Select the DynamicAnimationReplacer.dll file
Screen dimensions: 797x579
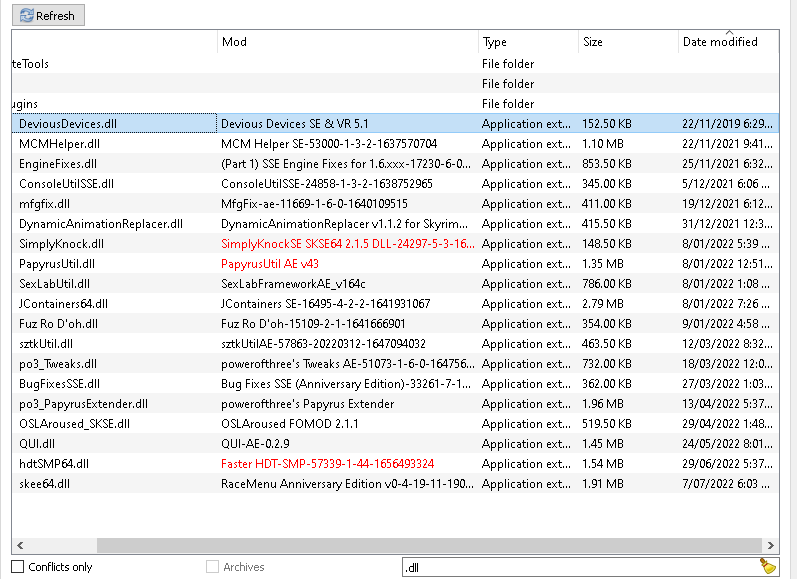(101, 224)
